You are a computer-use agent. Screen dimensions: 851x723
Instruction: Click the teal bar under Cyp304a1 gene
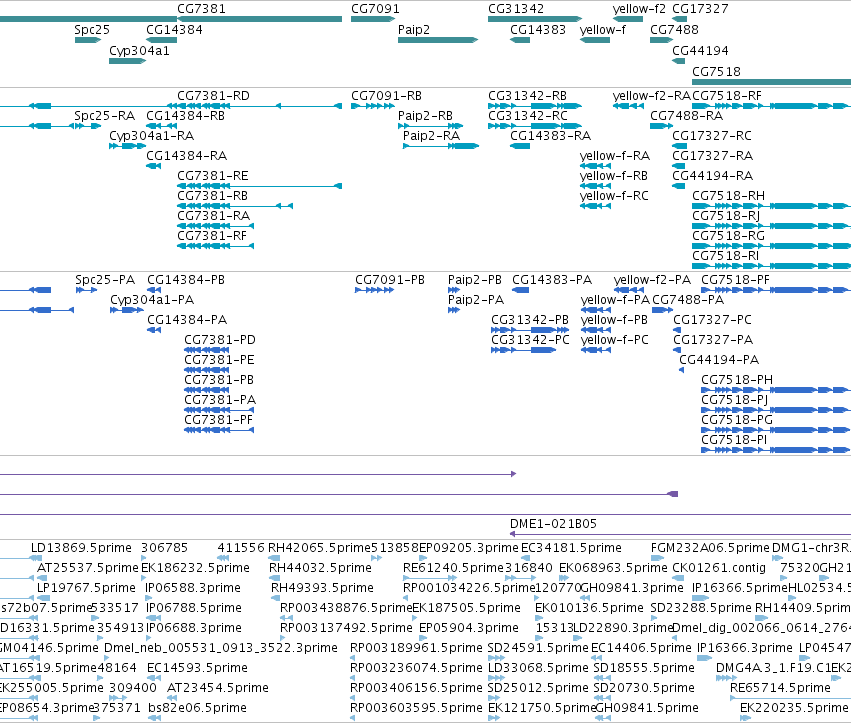pyautogui.click(x=128, y=61)
